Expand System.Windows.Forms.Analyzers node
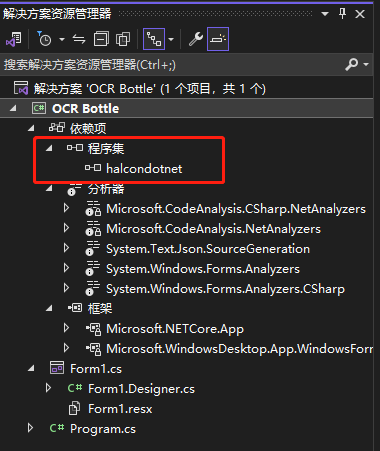Viewport: 380px width, 451px height. click(66, 268)
